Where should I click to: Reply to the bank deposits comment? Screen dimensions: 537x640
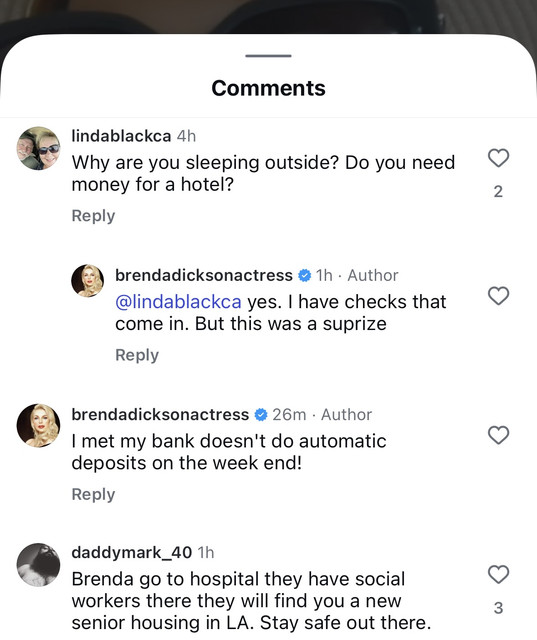(93, 494)
